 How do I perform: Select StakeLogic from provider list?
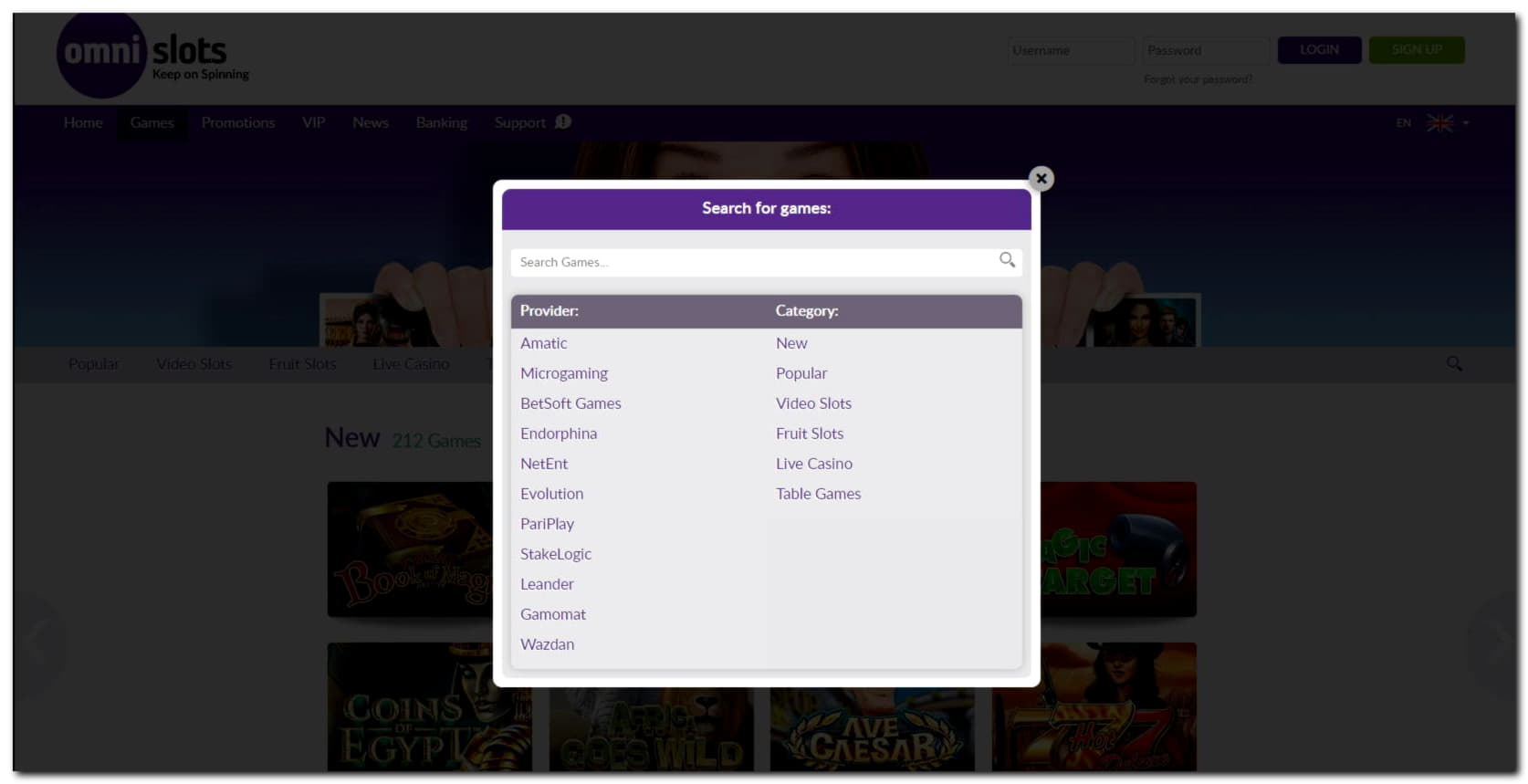point(556,554)
